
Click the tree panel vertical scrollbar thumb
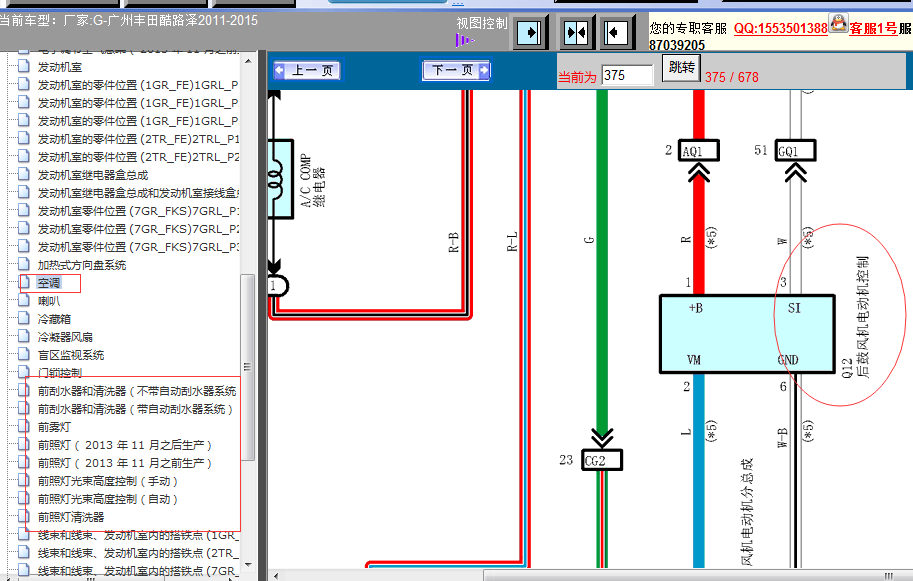click(x=248, y=367)
